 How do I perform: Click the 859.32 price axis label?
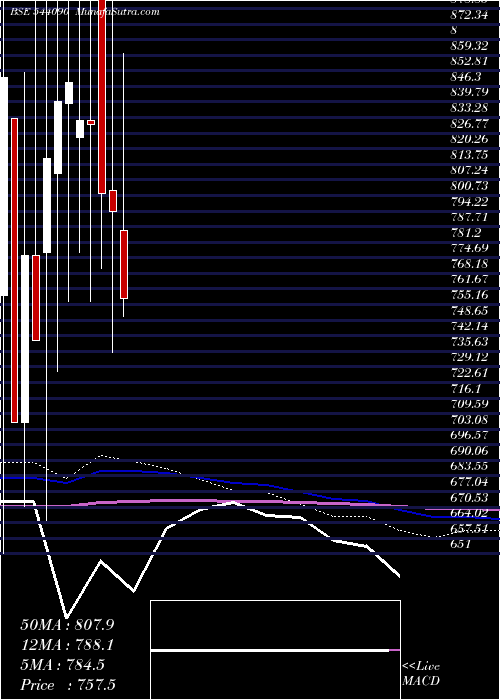[468, 46]
